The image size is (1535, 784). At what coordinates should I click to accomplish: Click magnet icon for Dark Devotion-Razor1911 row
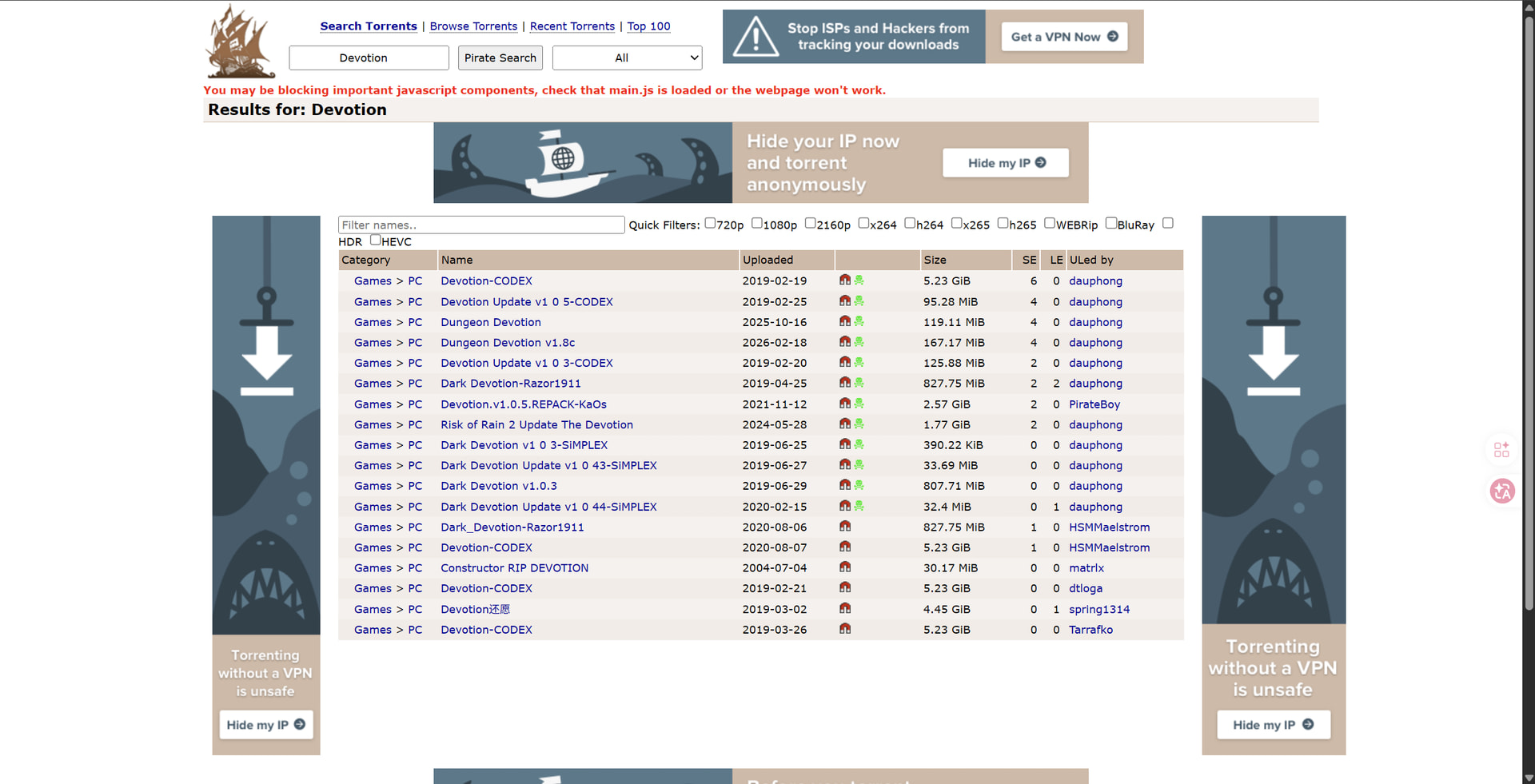tap(845, 383)
